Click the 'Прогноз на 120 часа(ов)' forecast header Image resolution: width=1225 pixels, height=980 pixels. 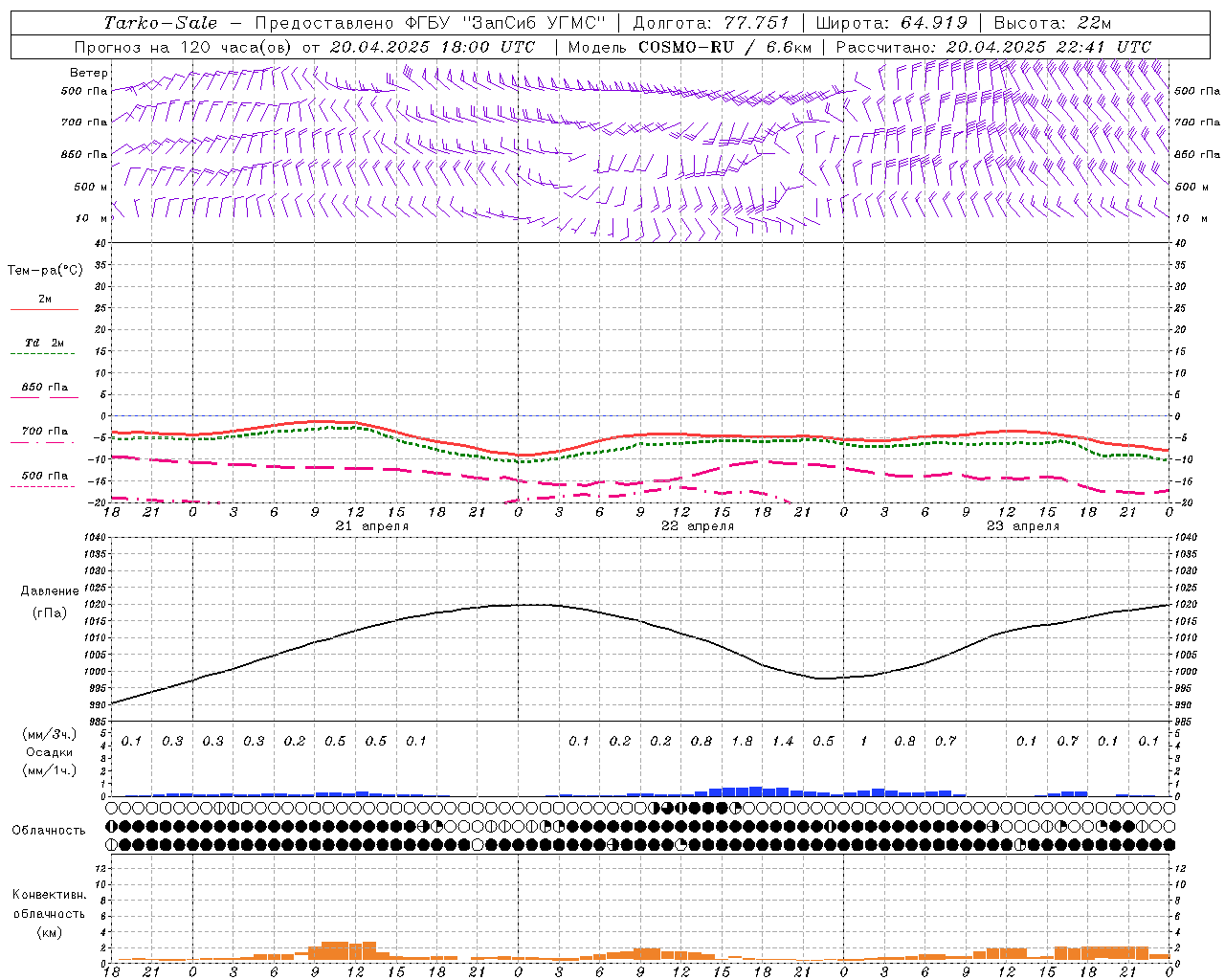185,47
